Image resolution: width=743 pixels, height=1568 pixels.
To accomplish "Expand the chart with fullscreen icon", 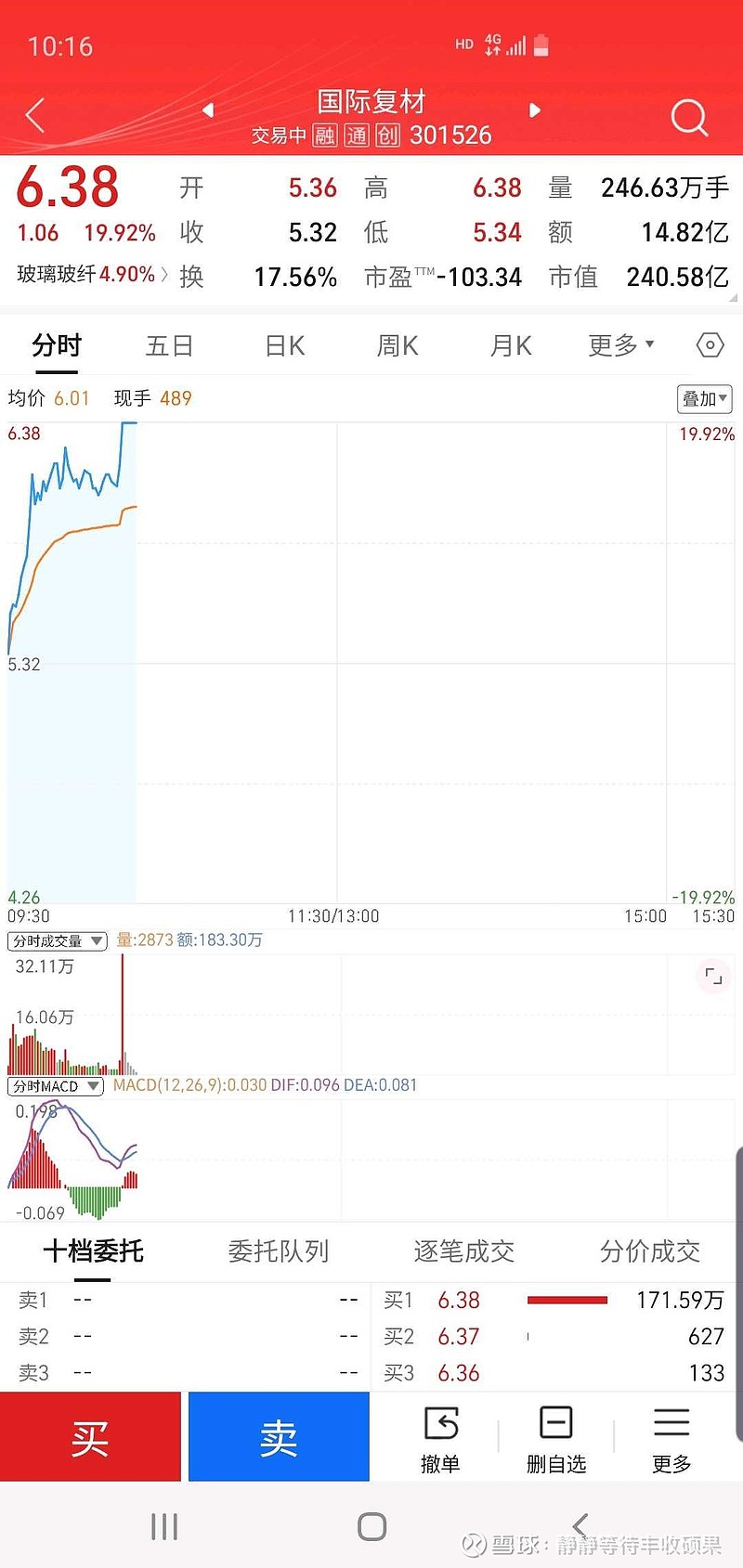I will 713,976.
